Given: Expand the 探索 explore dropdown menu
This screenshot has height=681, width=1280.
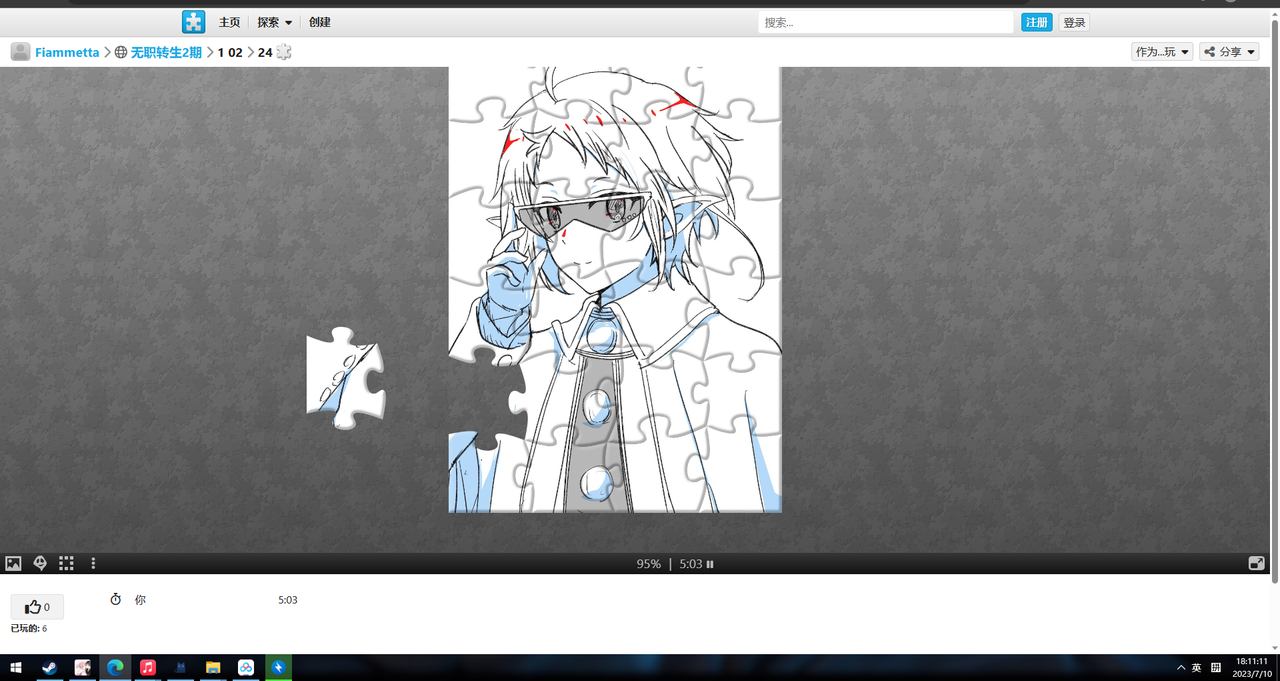Looking at the screenshot, I should point(274,22).
